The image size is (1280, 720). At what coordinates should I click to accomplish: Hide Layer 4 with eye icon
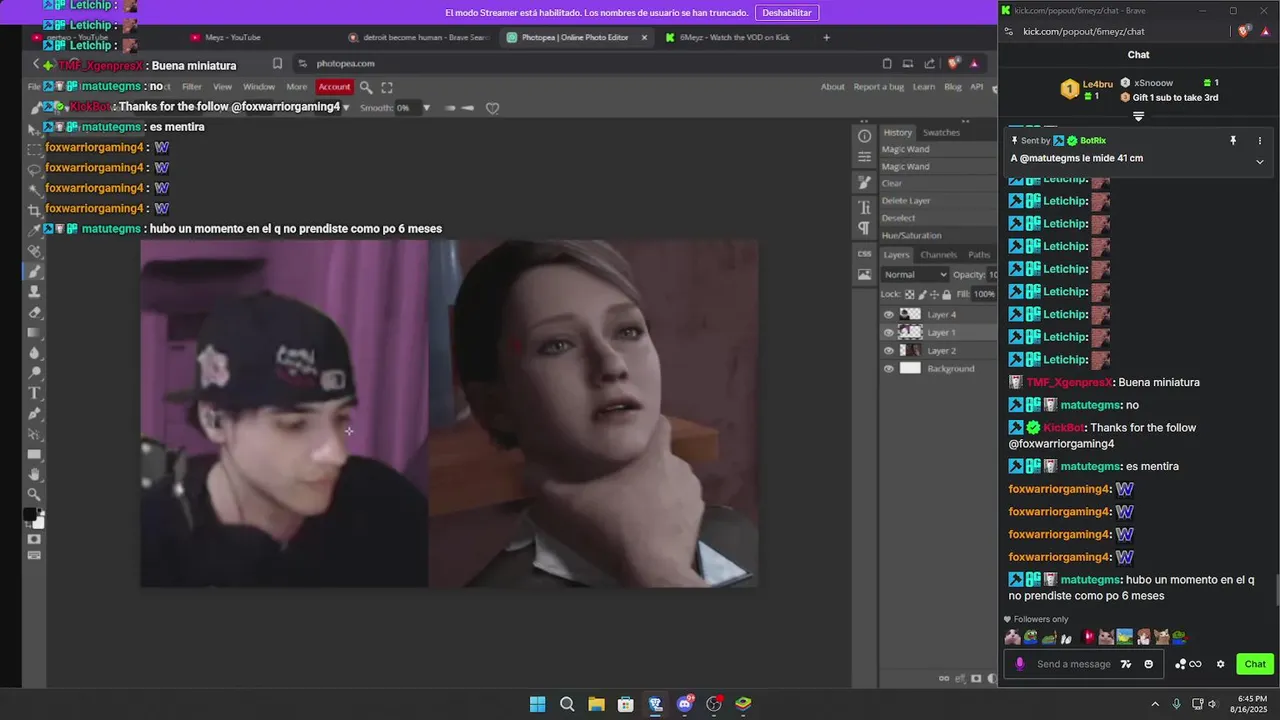point(888,314)
